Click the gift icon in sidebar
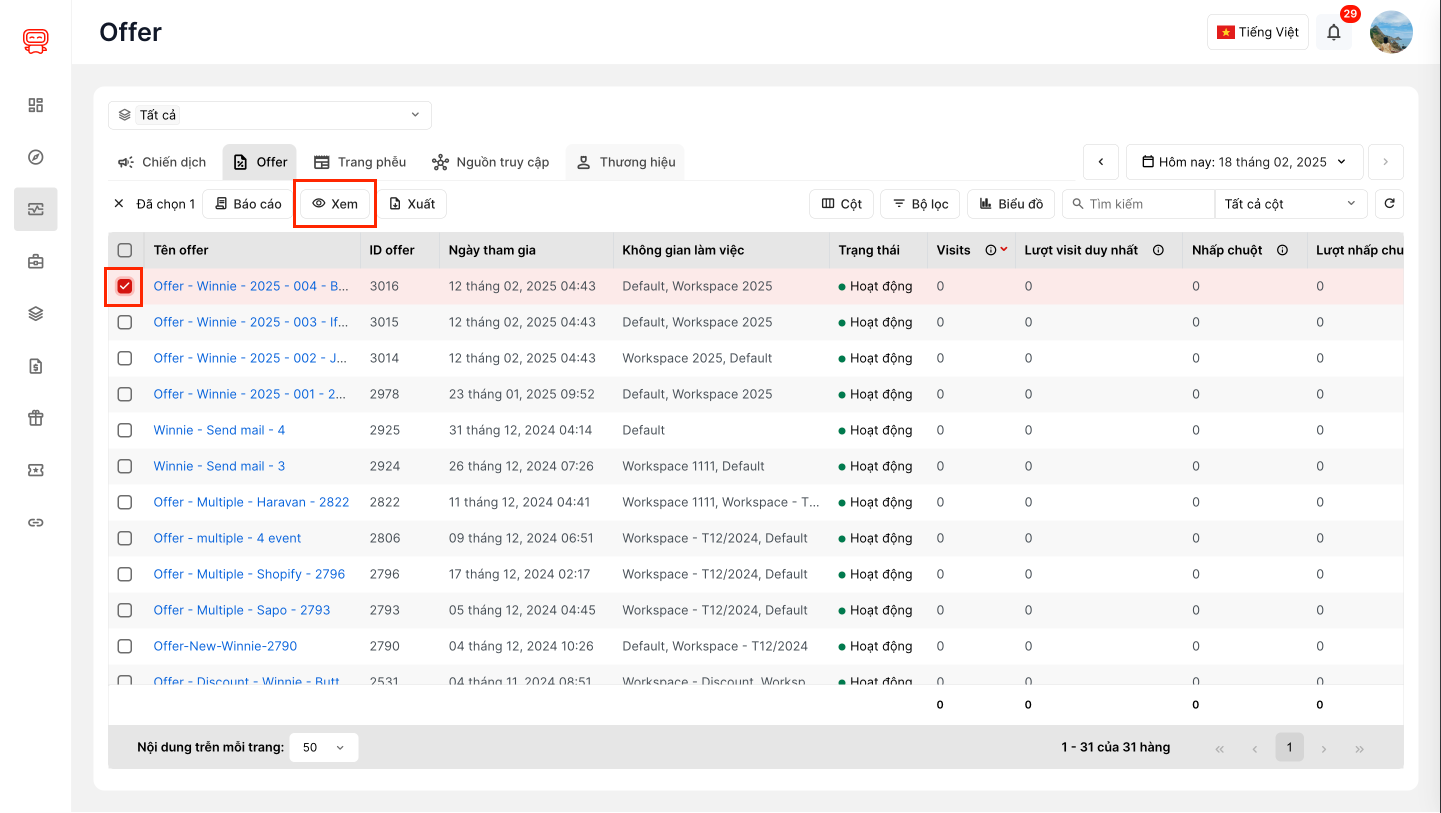 (36, 418)
